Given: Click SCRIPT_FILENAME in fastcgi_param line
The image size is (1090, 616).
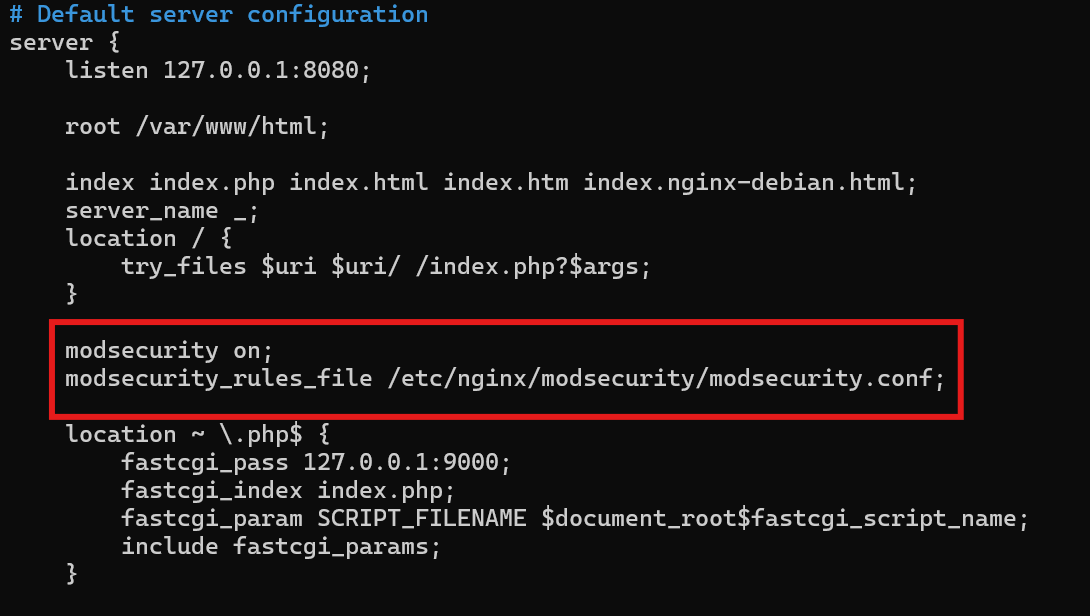Looking at the screenshot, I should (x=422, y=519).
